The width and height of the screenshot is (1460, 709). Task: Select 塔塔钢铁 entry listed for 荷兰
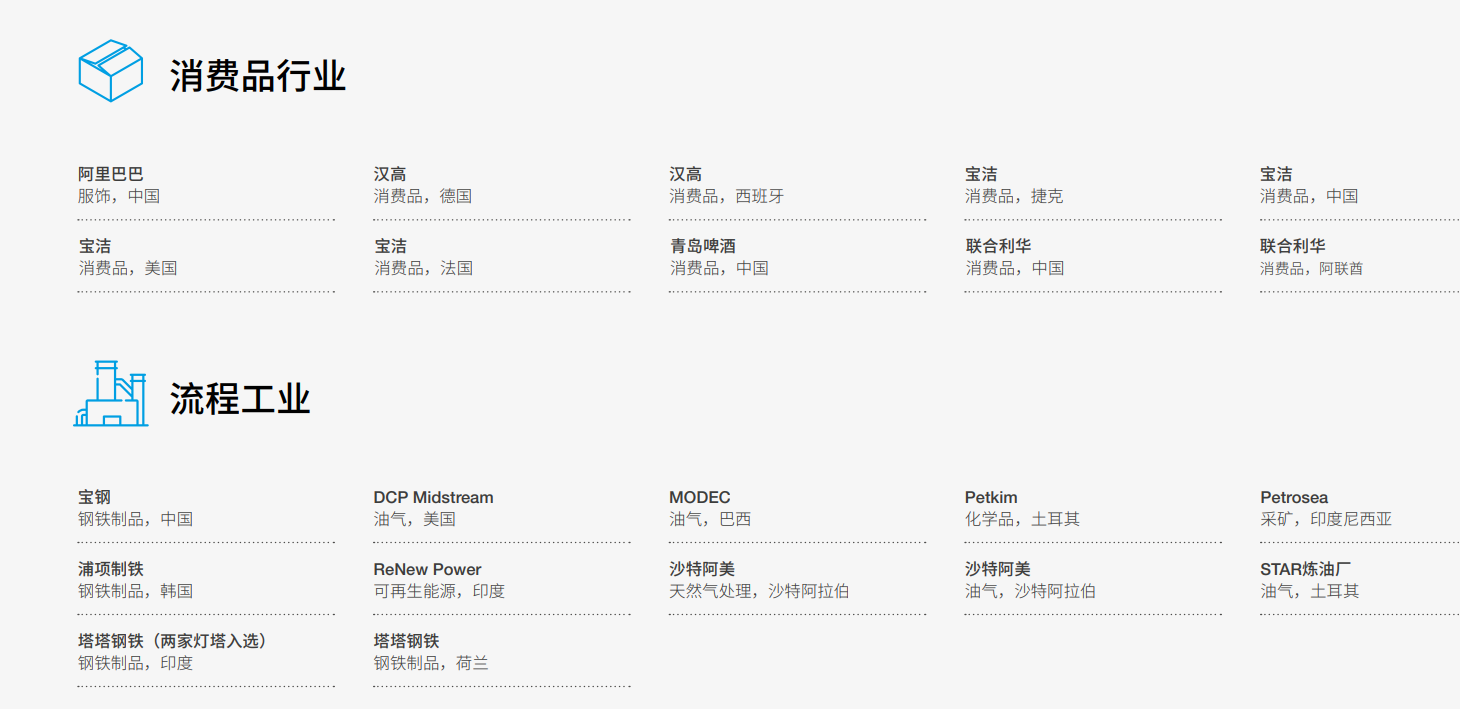[406, 641]
